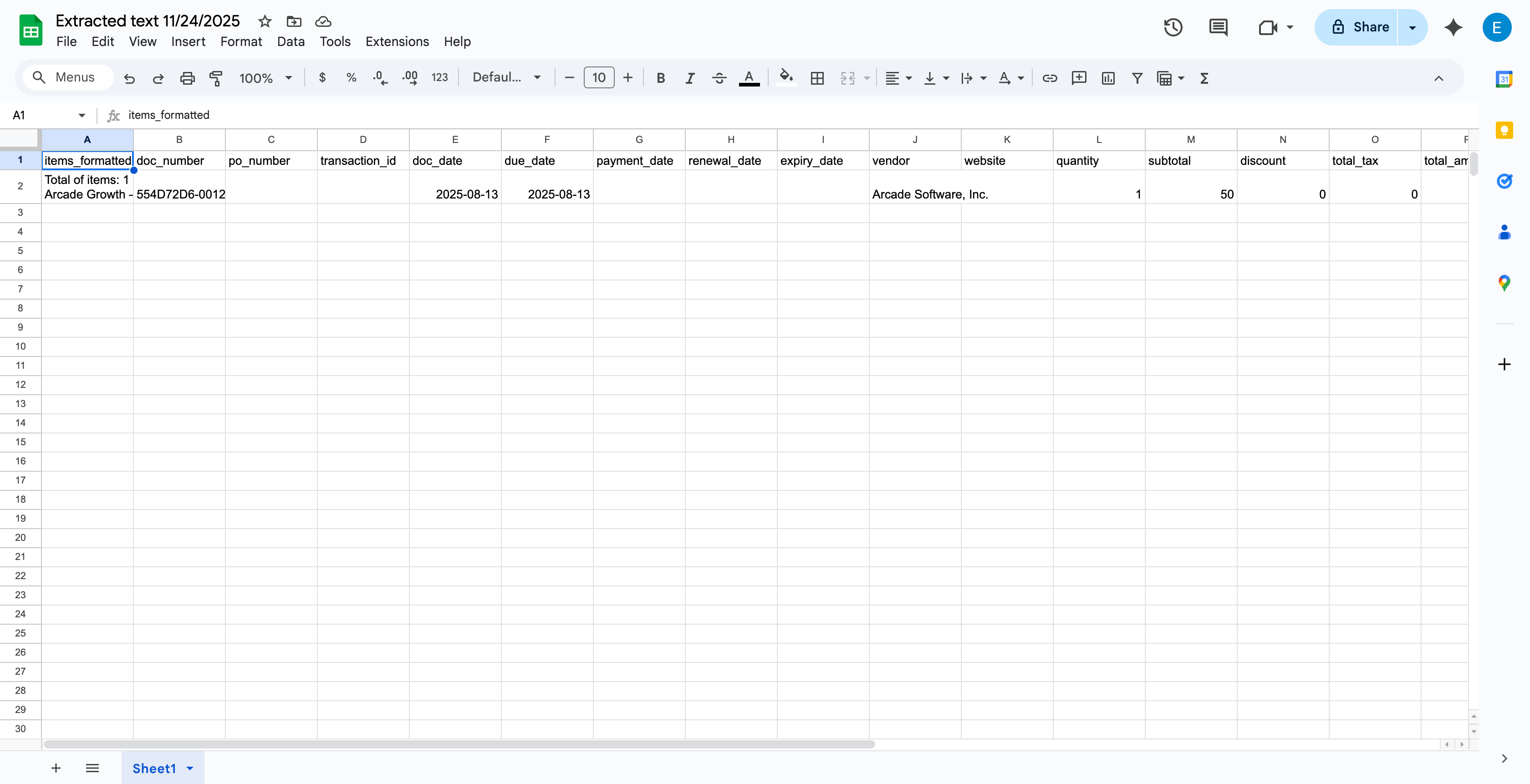Toggle strikethrough formatting

coord(719,78)
